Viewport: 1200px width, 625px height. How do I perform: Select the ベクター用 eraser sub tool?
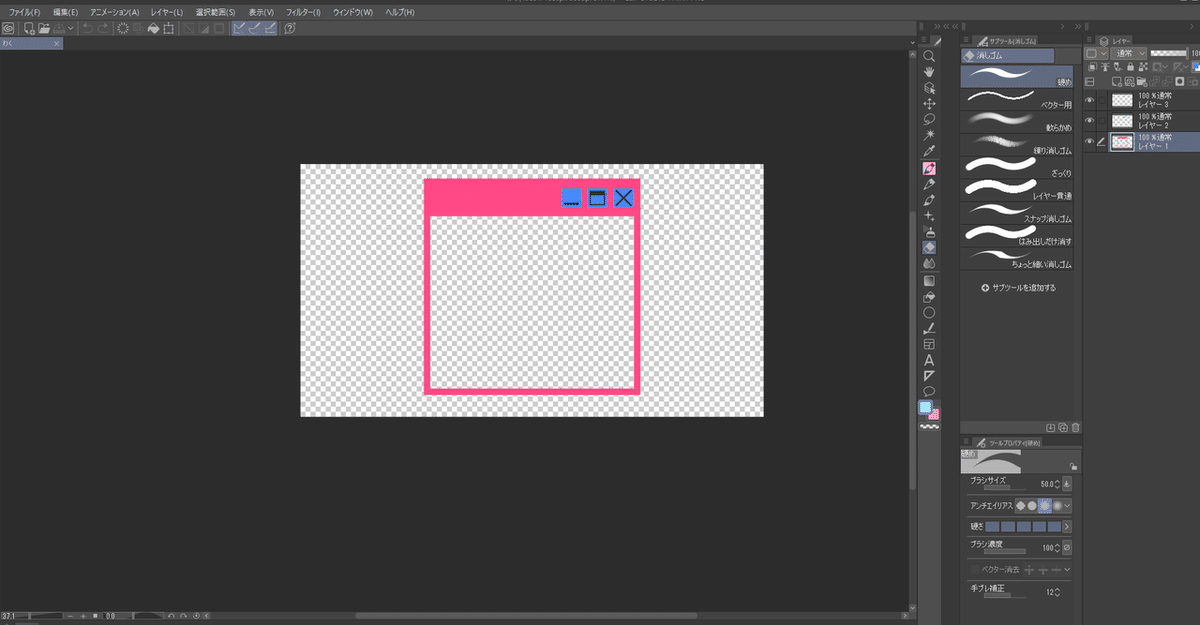(1017, 98)
